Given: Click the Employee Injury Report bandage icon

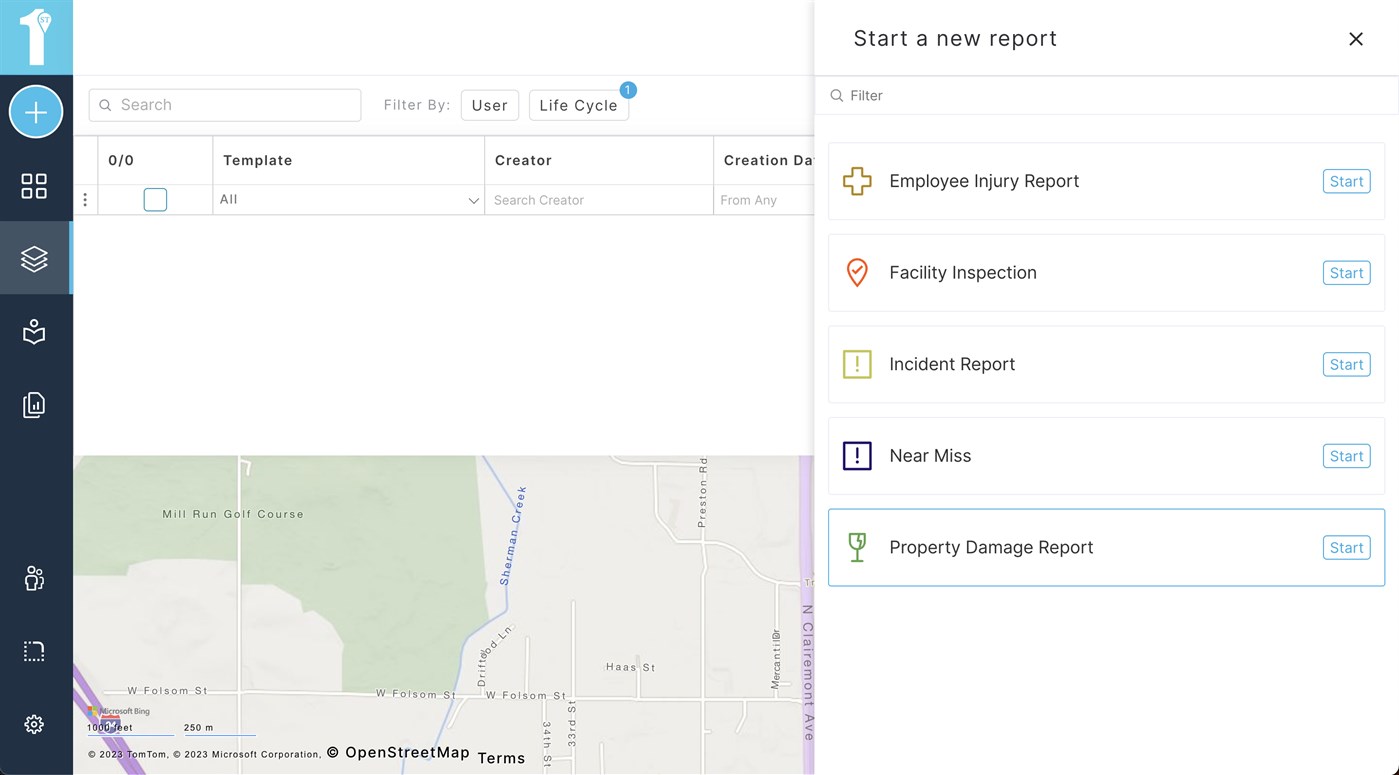Looking at the screenshot, I should (x=857, y=181).
